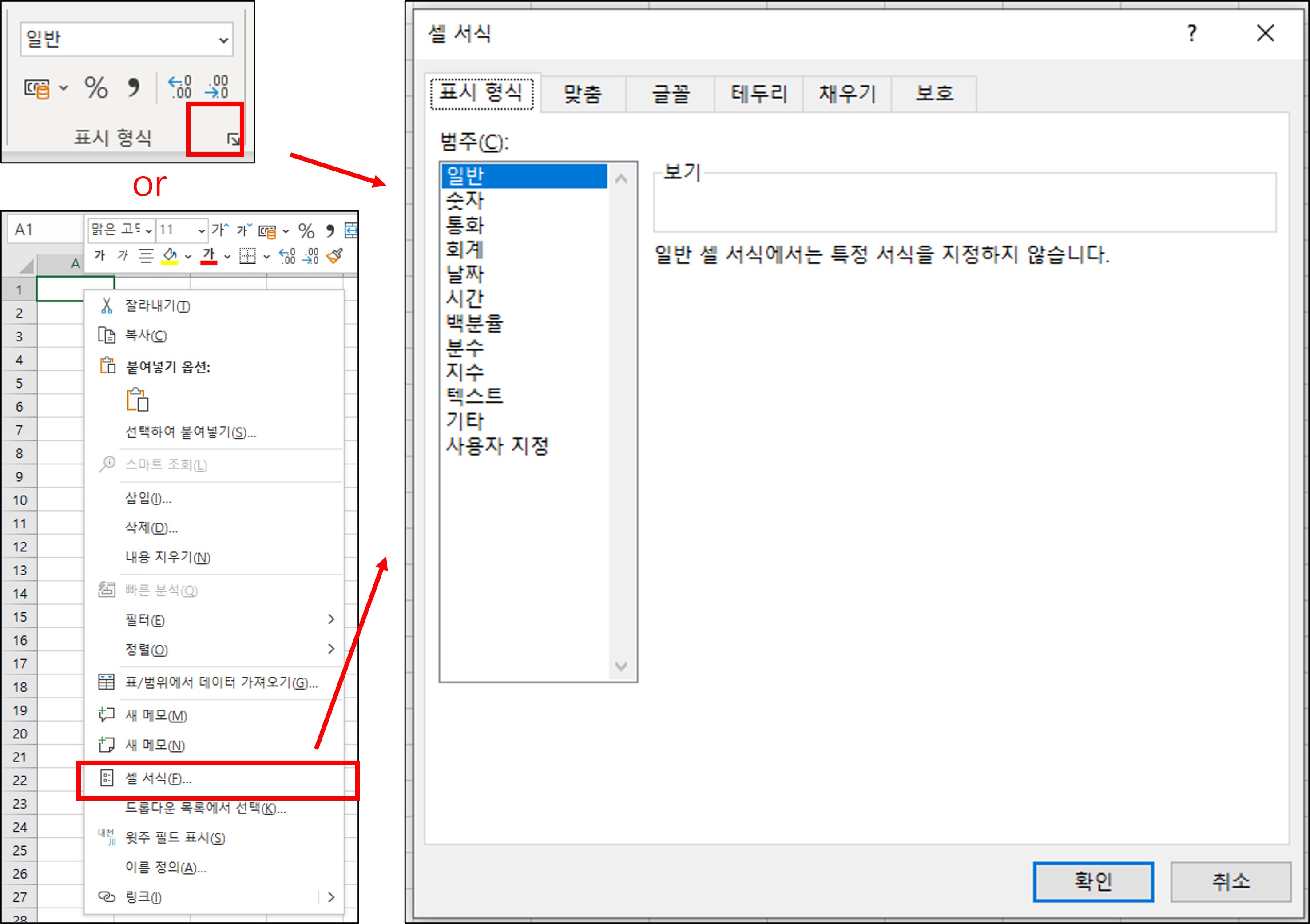
Task: Expand the 필터 submenu arrow
Action: pyautogui.click(x=331, y=619)
